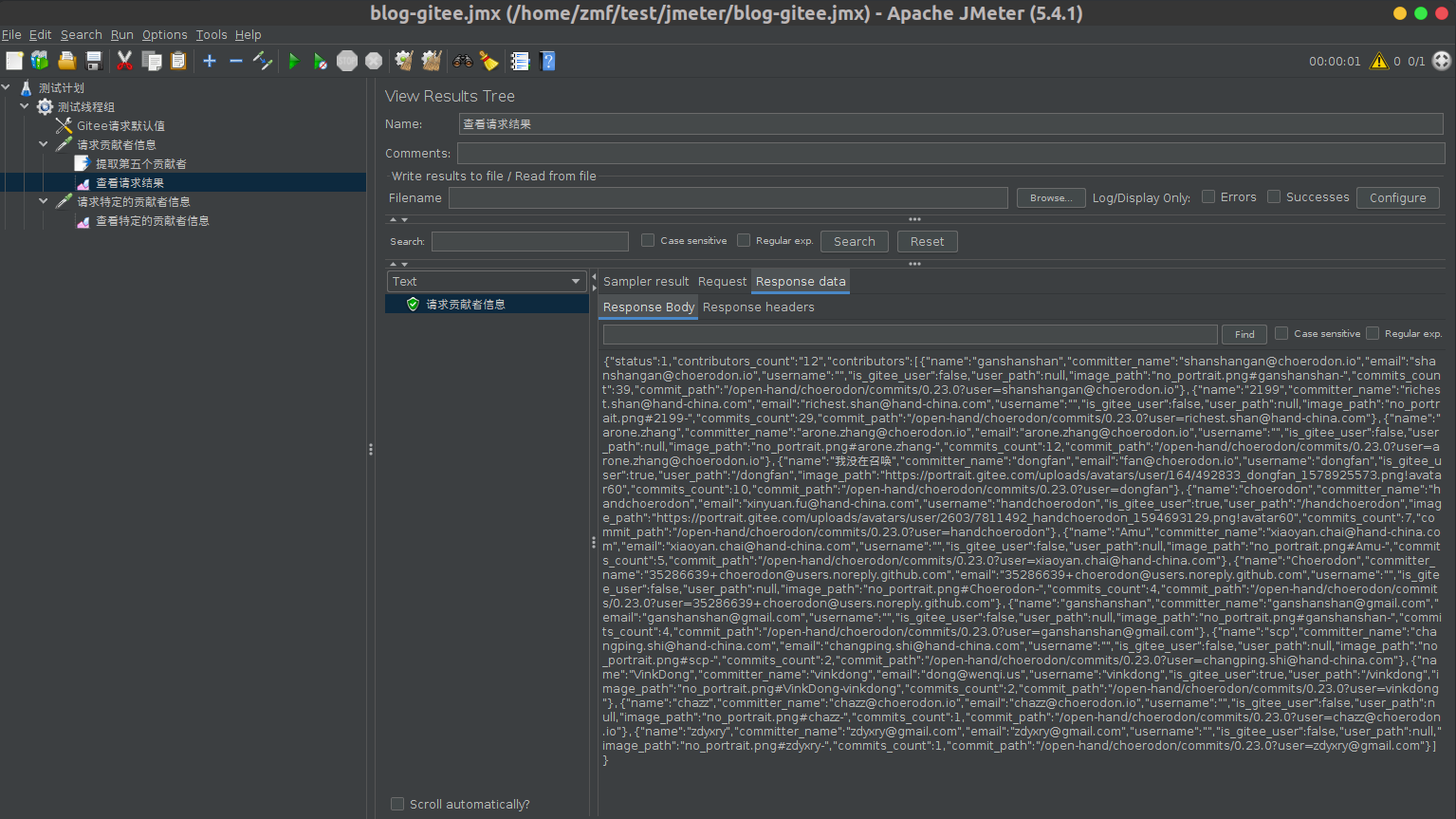
Task: Collapse the 请求特定的贡献者信息 node
Action: [44, 201]
